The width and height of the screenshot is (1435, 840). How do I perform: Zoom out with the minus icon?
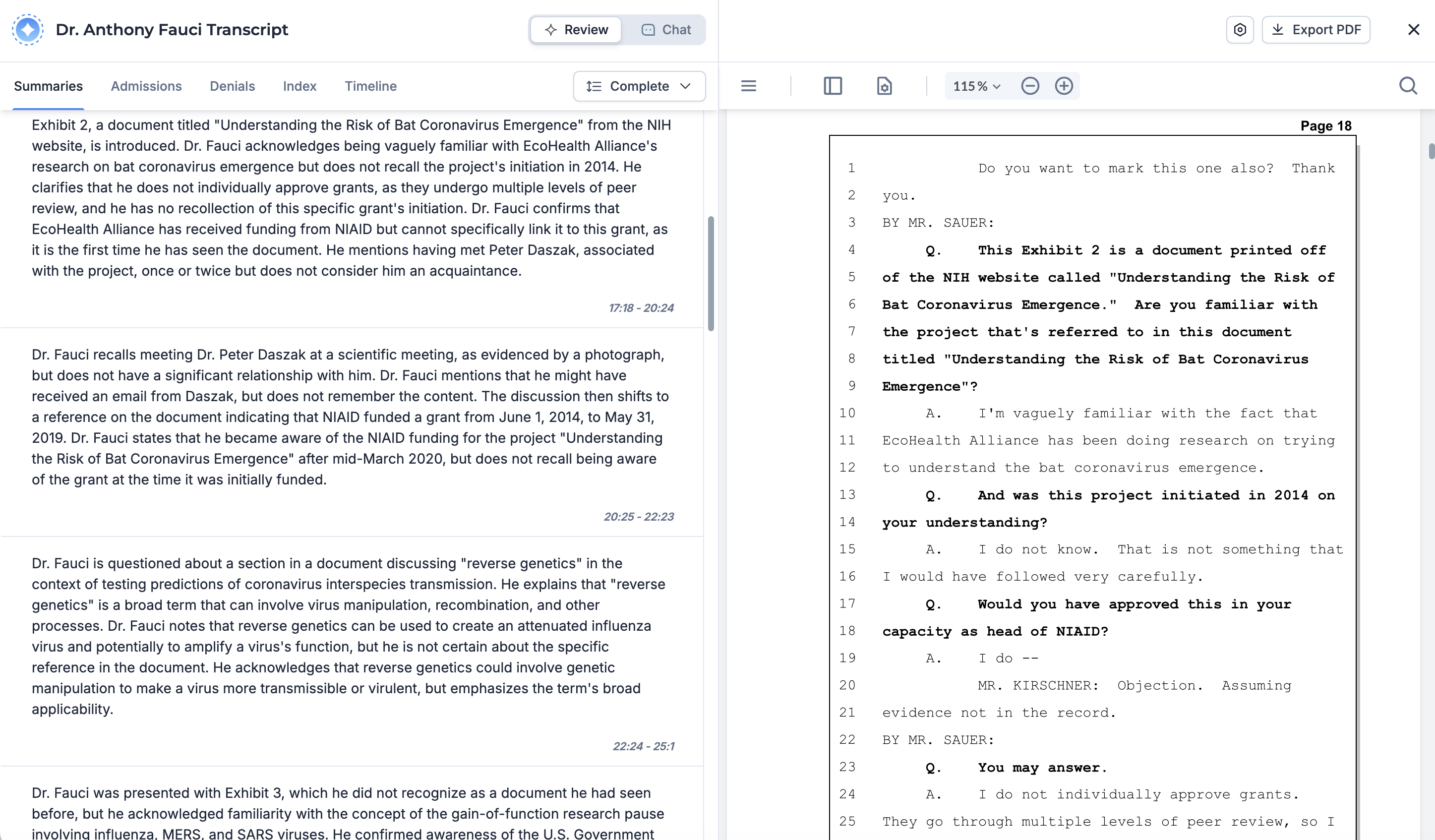pyautogui.click(x=1029, y=86)
